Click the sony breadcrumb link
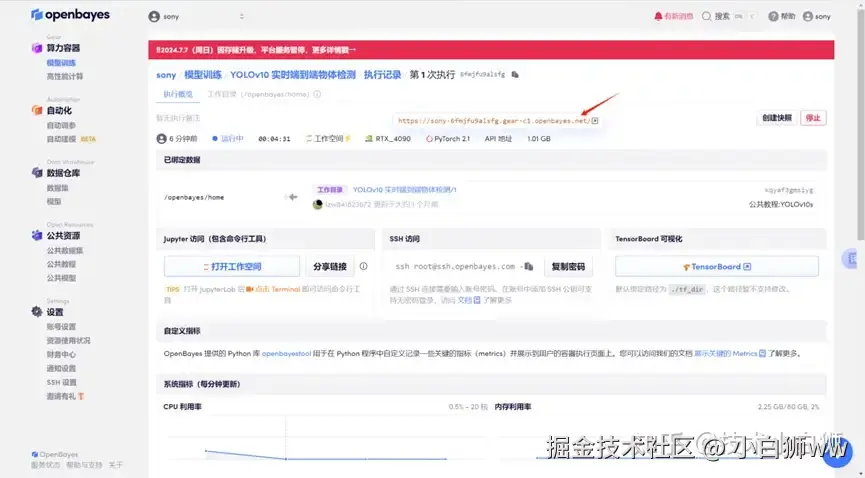865x478 pixels. 166,75
